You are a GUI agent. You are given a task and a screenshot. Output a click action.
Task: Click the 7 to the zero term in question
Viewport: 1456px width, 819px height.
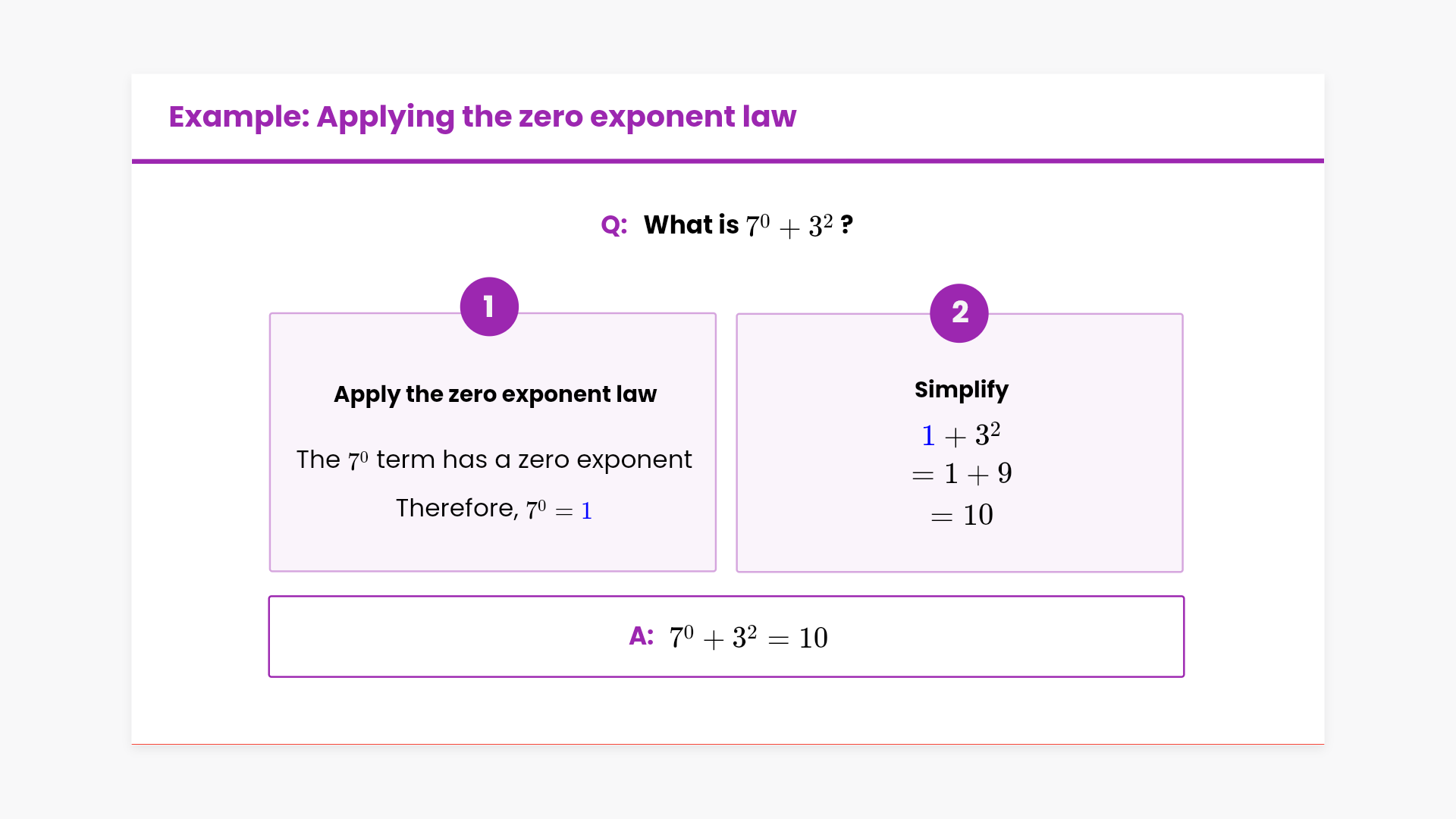tap(758, 225)
